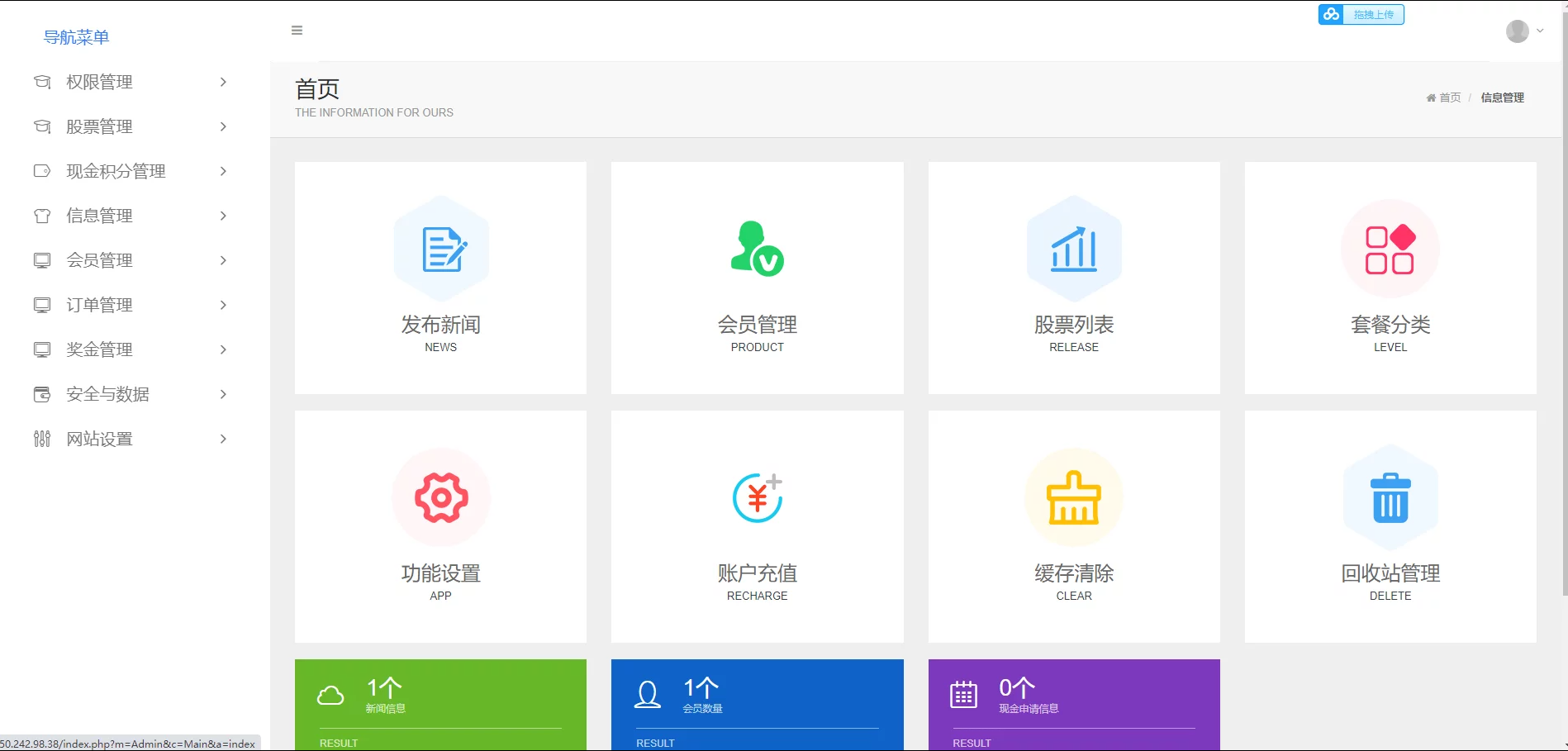
Task: Expand the 网站设置 sidebar section
Action: tap(99, 439)
